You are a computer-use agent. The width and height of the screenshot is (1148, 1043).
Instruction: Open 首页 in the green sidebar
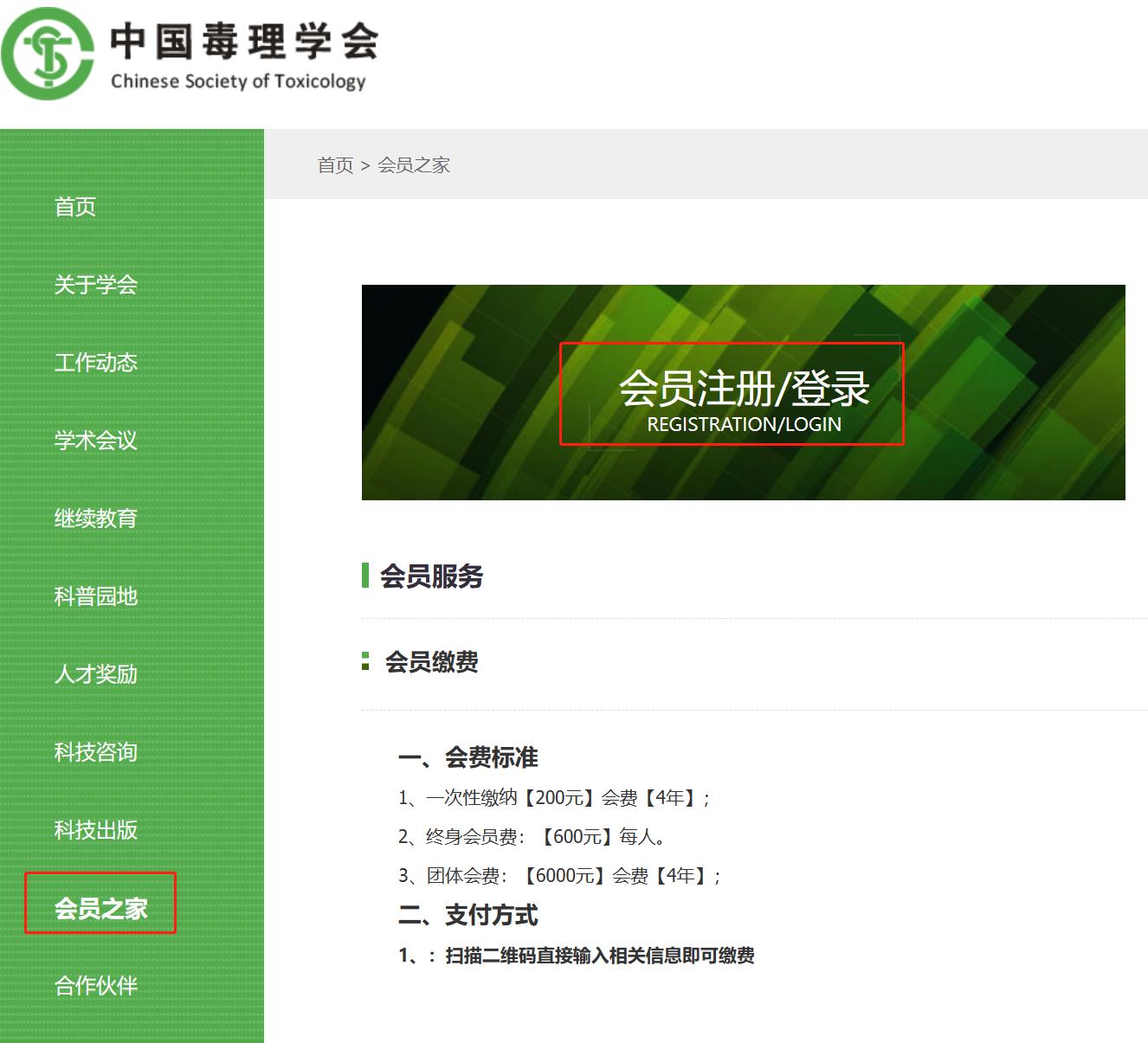pos(75,207)
